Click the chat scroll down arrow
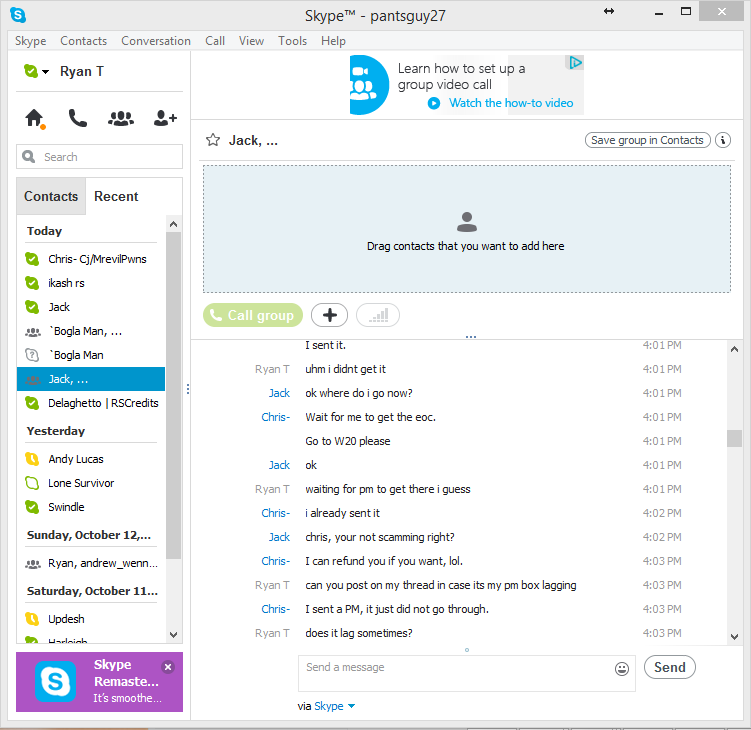This screenshot has height=730, width=751. (x=734, y=637)
